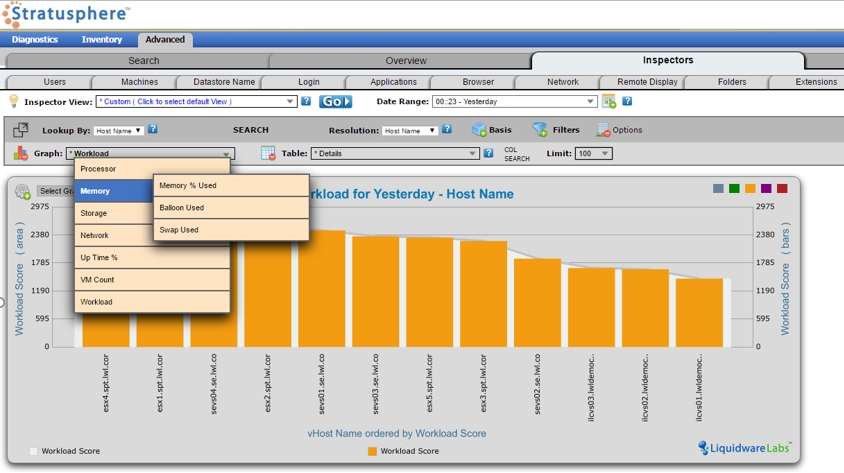
Task: Select Workload in the graph menu
Action: [x=152, y=302]
